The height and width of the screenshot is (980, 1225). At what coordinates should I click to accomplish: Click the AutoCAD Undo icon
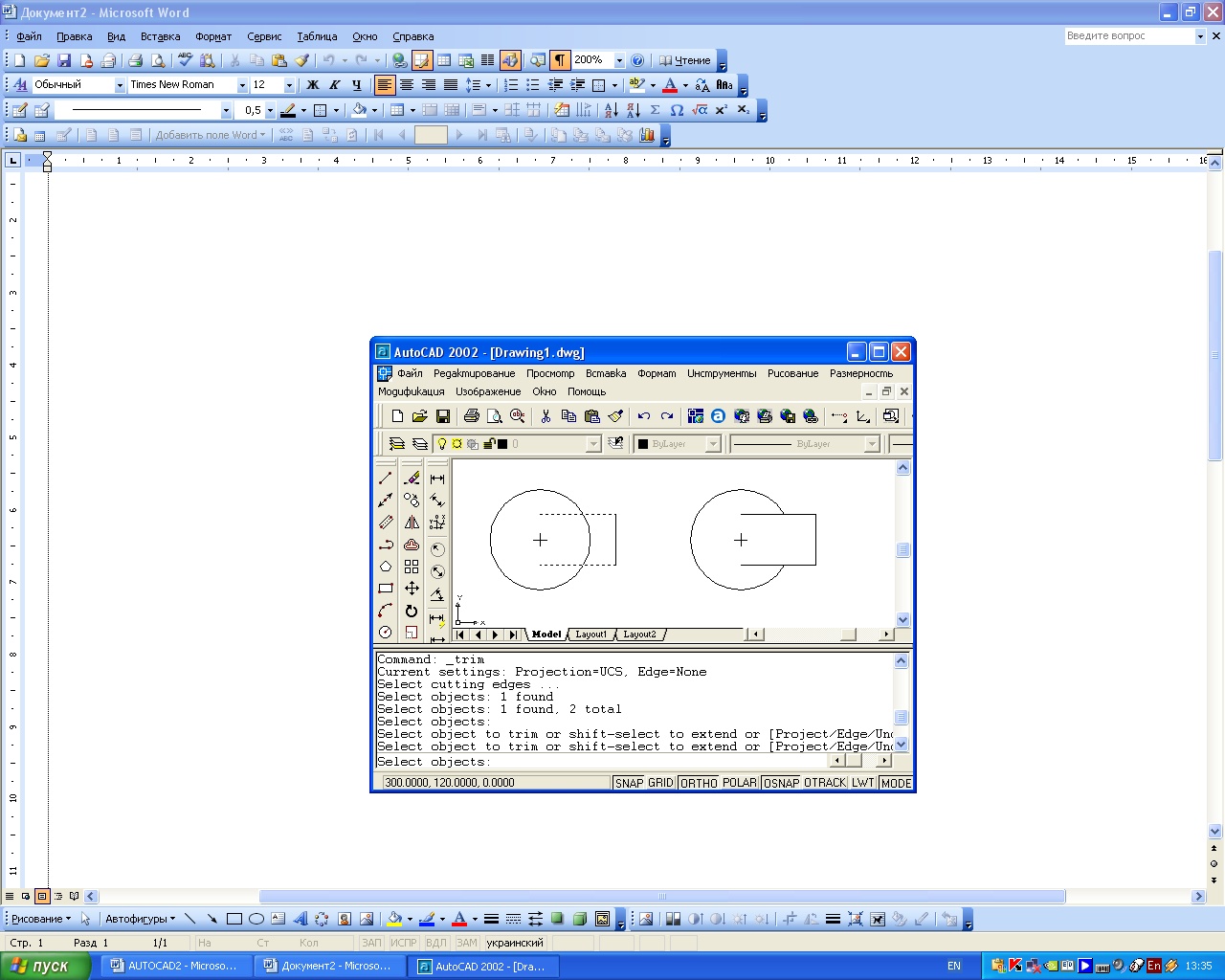(644, 416)
